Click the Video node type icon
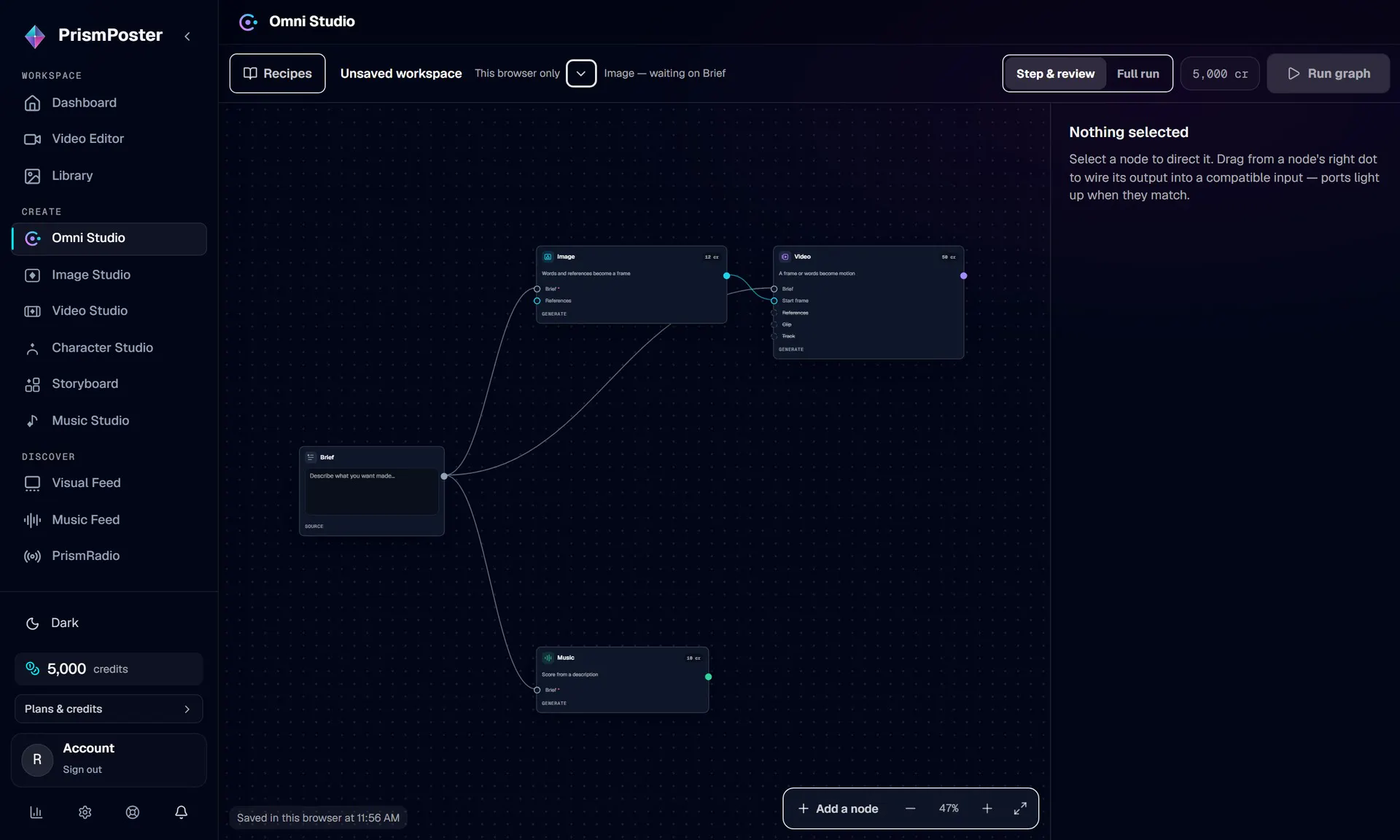The height and width of the screenshot is (840, 1400). coord(785,257)
